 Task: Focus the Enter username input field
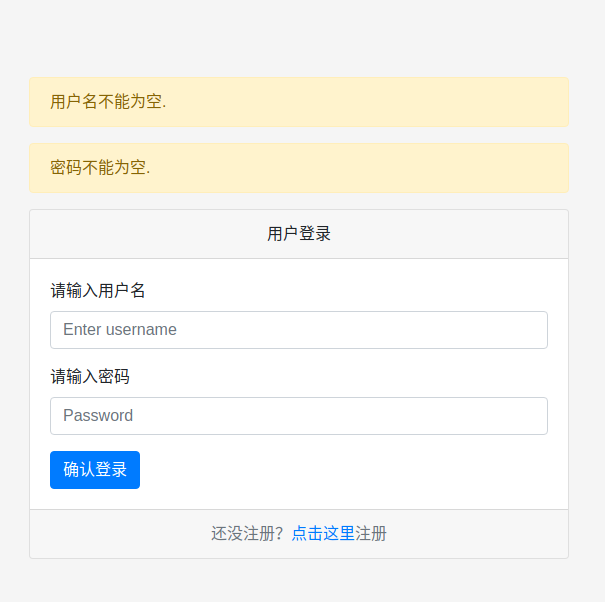[x=299, y=330]
